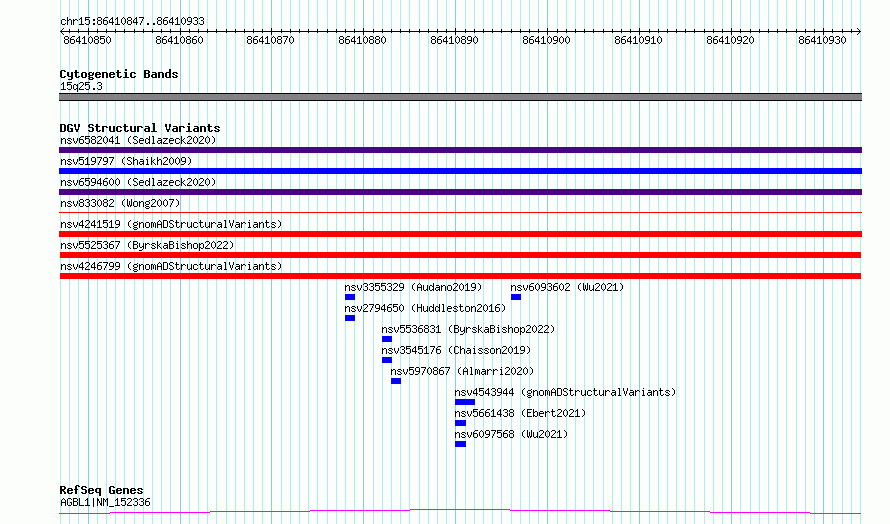The image size is (890, 524).
Task: Click ruler position 86410880
Action: click(x=362, y=40)
